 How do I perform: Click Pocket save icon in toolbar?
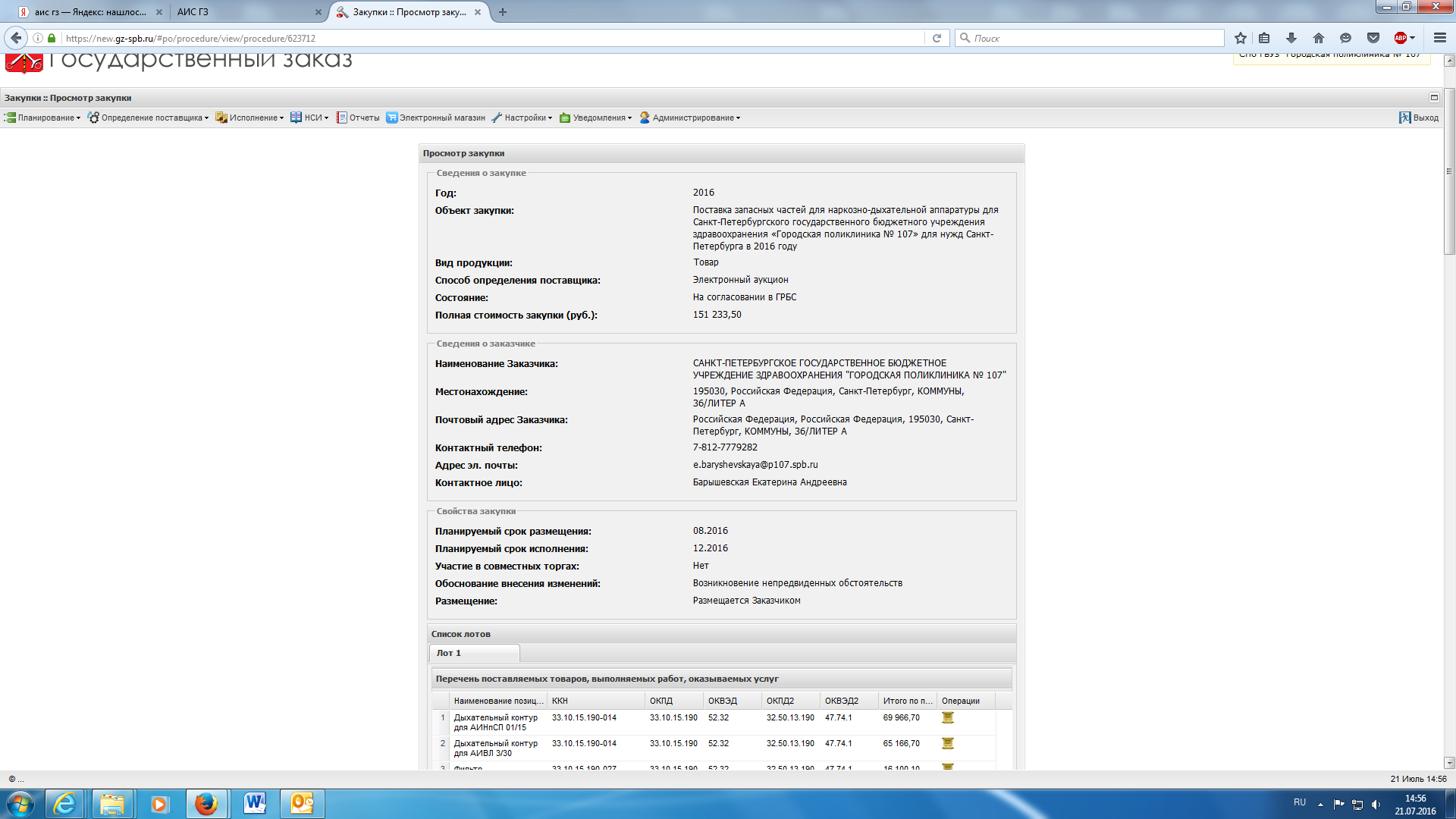[x=1373, y=38]
